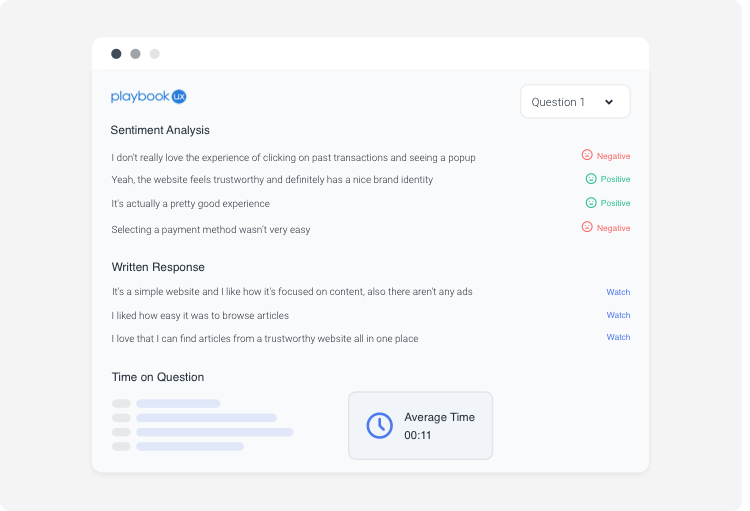Click the dark window control dot
The width and height of the screenshot is (750, 511).
click(x=116, y=54)
